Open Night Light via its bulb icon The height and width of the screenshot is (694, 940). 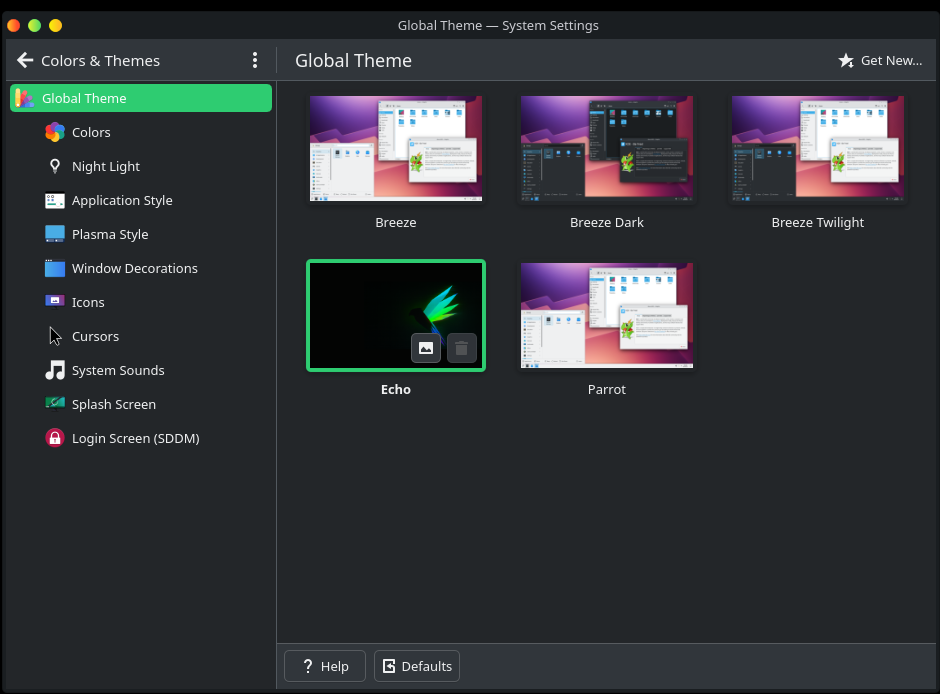click(55, 166)
